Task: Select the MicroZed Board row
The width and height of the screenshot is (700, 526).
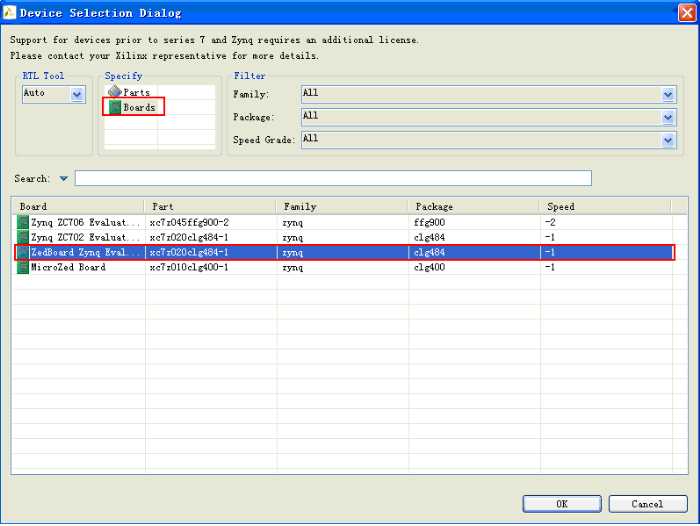Action: [344, 267]
